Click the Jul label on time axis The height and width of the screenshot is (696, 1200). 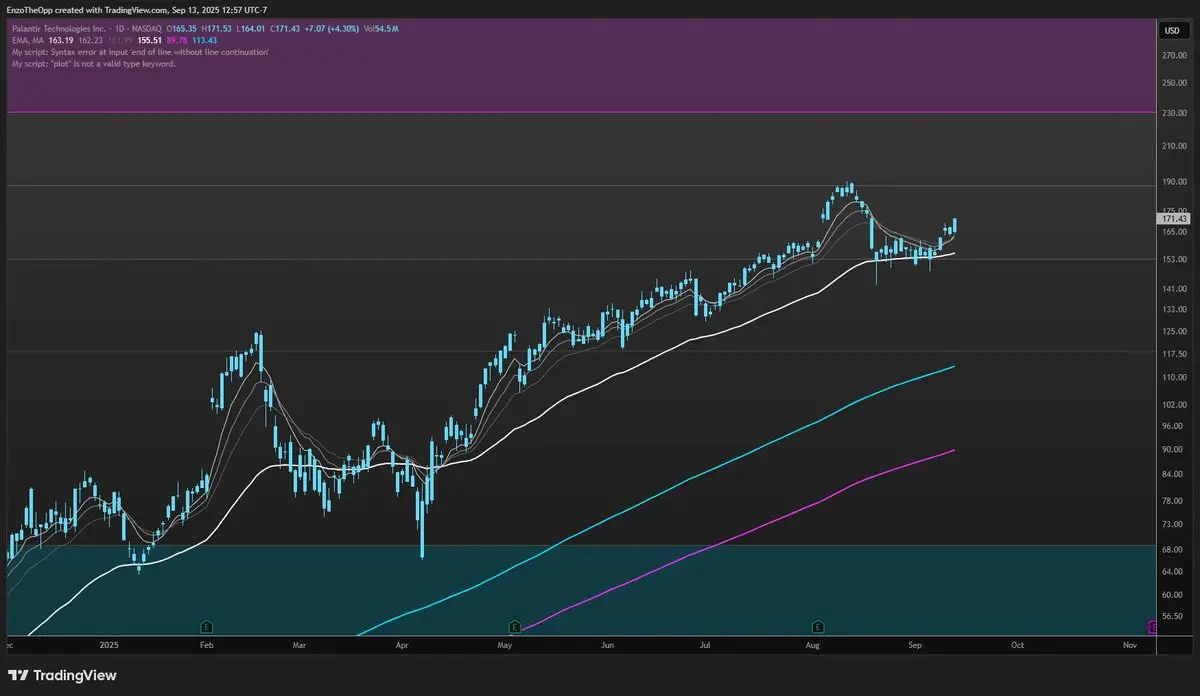(704, 645)
